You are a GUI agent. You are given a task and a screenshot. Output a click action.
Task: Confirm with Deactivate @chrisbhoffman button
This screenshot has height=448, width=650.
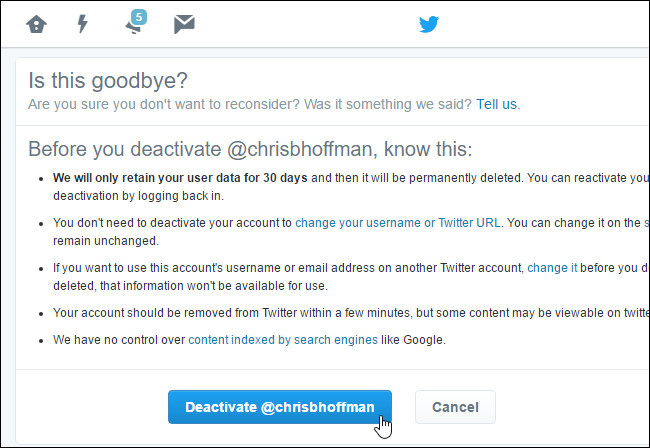coord(280,407)
